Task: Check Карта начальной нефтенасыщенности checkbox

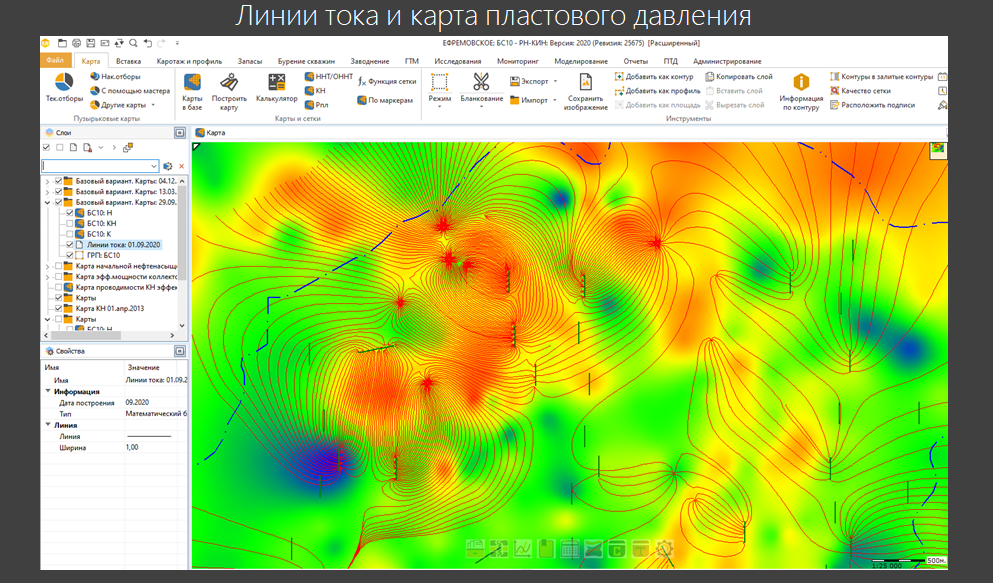Action: pos(58,266)
